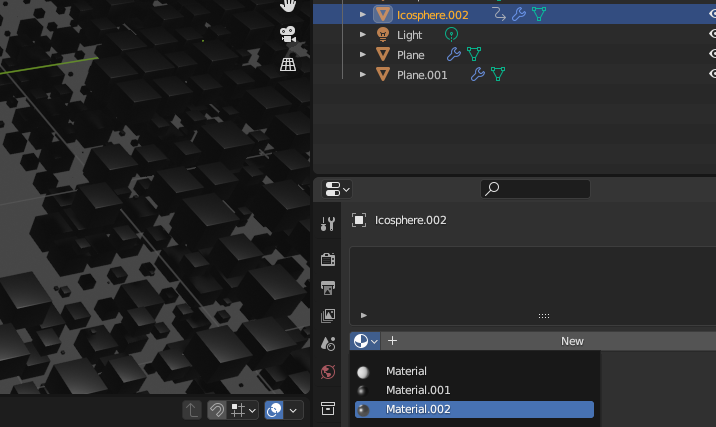This screenshot has width=716, height=427.
Task: Click the Plane.001 modifier wrench icon
Action: 478,74
